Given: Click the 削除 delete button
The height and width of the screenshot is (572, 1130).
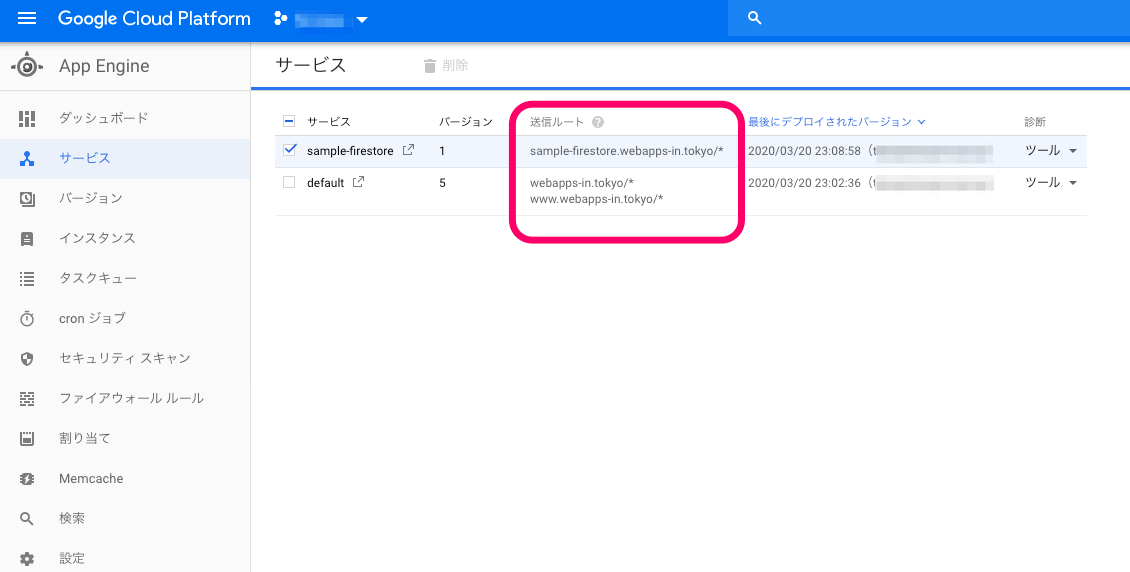Looking at the screenshot, I should pos(445,66).
